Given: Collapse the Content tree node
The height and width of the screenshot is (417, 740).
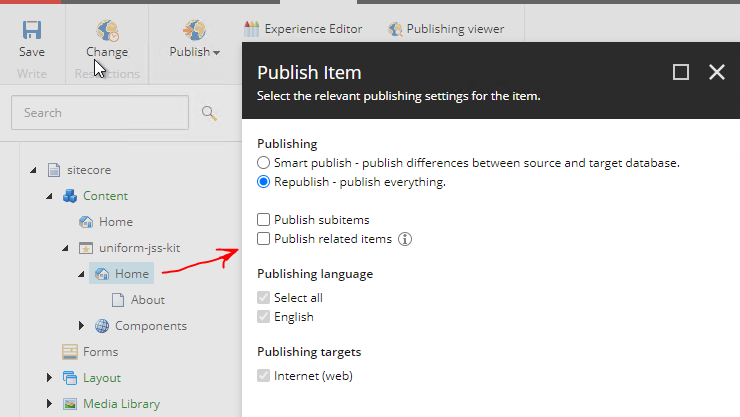Looking at the screenshot, I should coord(49,196).
